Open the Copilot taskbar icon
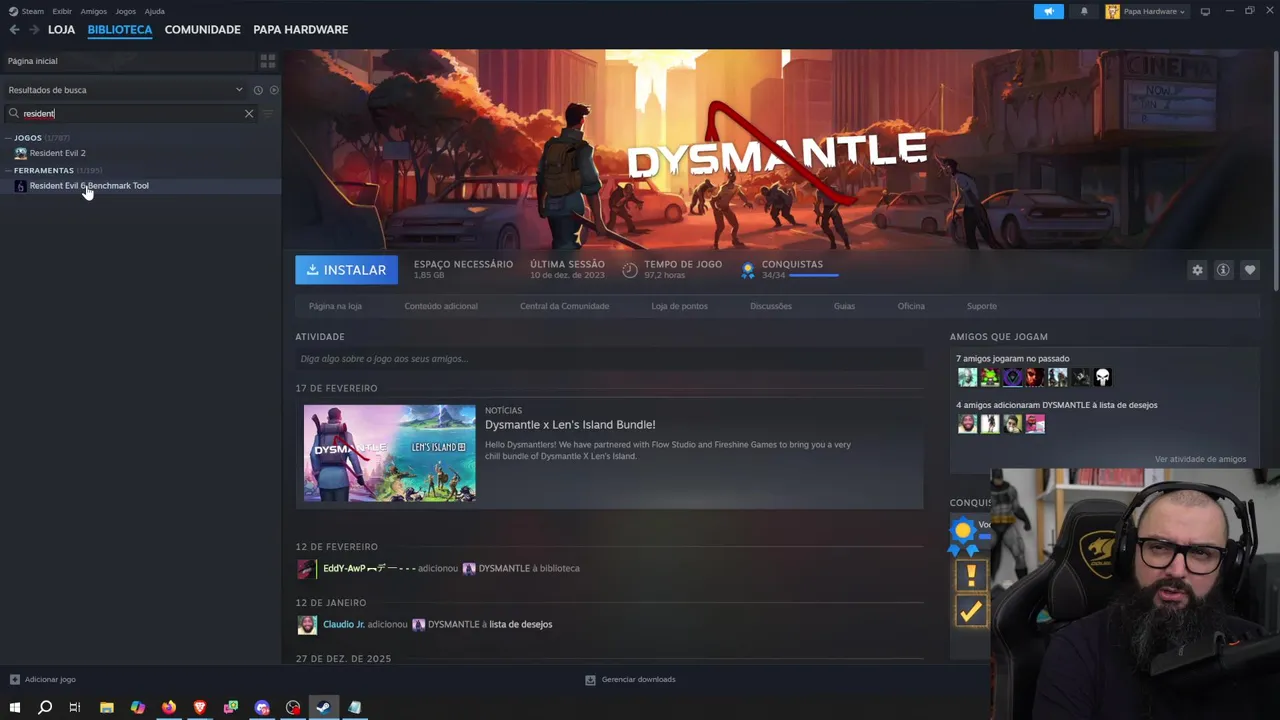This screenshot has width=1280, height=720. coord(138,707)
